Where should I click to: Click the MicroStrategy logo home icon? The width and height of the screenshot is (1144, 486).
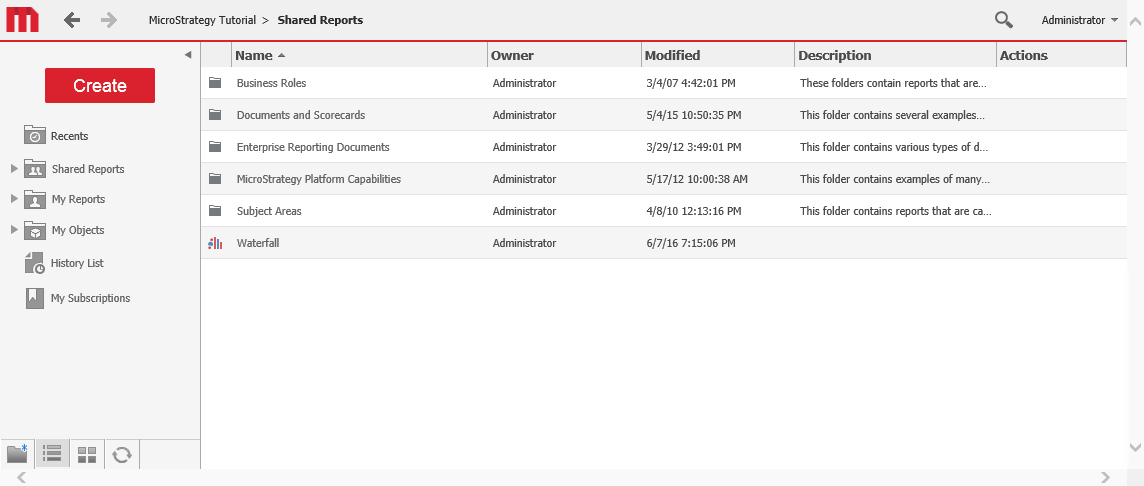point(22,20)
